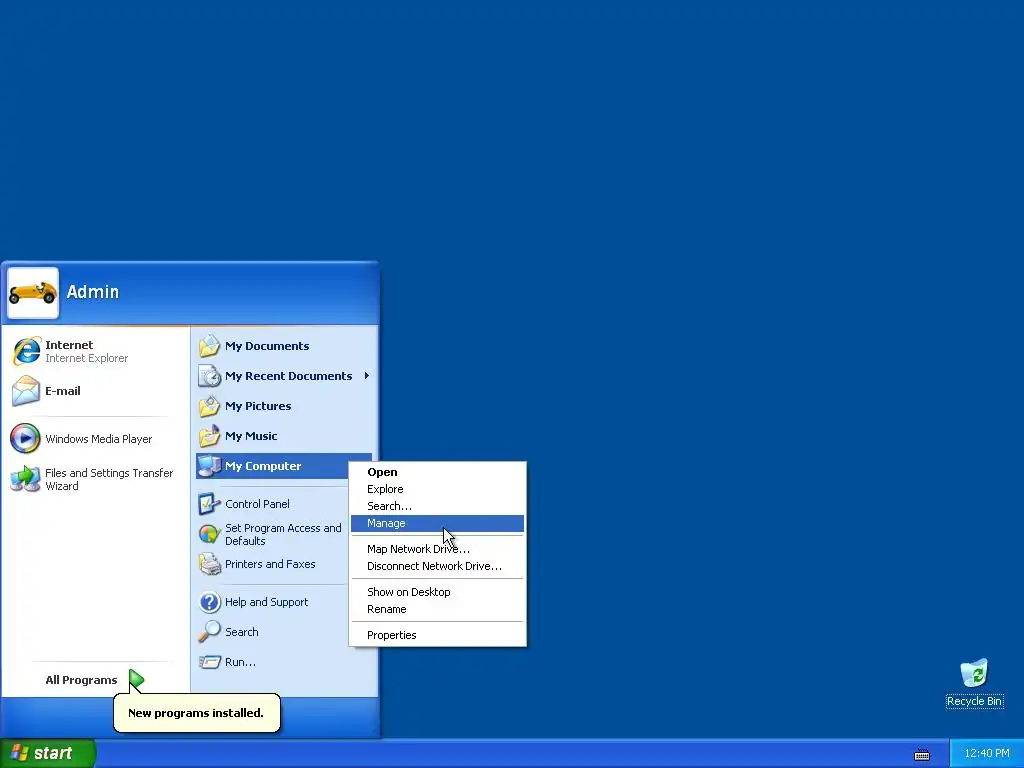This screenshot has width=1024, height=768.
Task: Click the My Recent Documents icon
Action: (210, 376)
